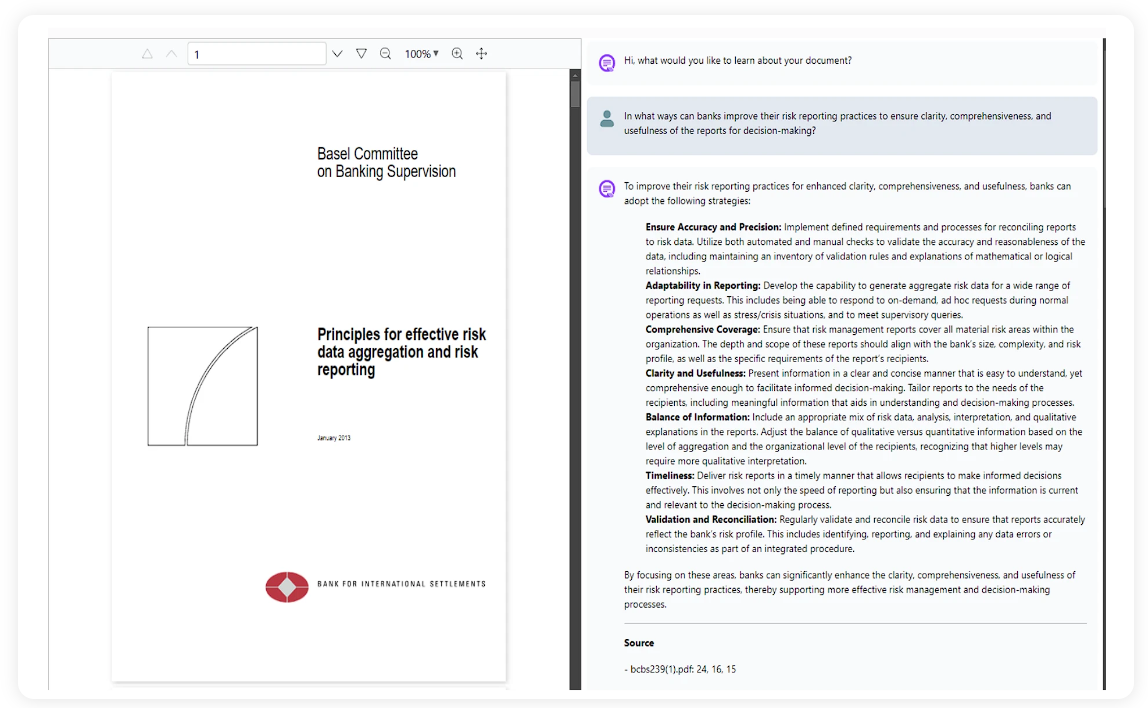1148x708 pixels.
Task: Open the zoom level 100% dropdown
Action: (x=421, y=53)
